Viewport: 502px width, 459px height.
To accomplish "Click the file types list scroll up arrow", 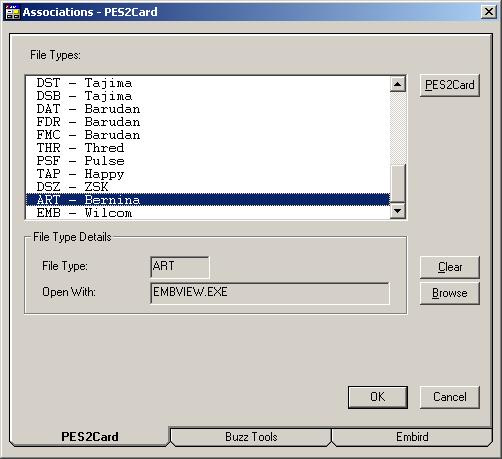I will click(x=398, y=84).
